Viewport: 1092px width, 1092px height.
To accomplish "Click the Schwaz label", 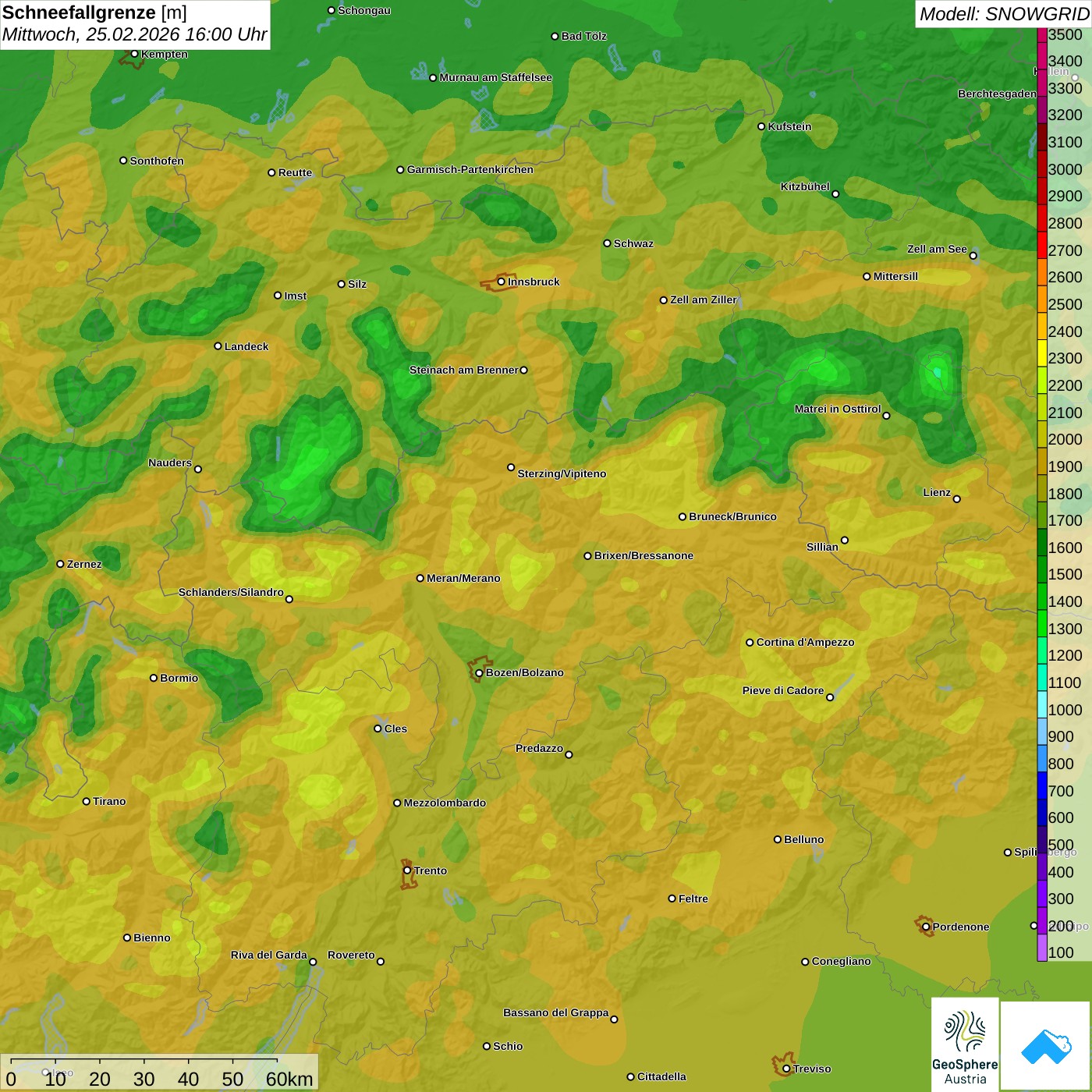I will [633, 243].
